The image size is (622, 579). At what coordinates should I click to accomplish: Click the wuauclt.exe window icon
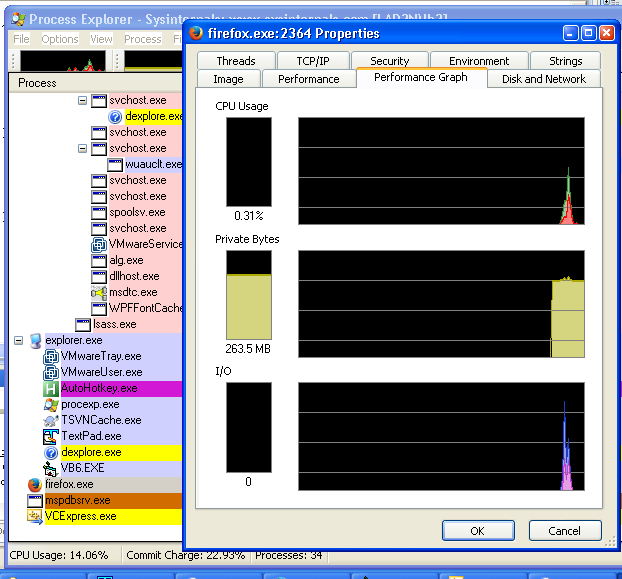115,165
